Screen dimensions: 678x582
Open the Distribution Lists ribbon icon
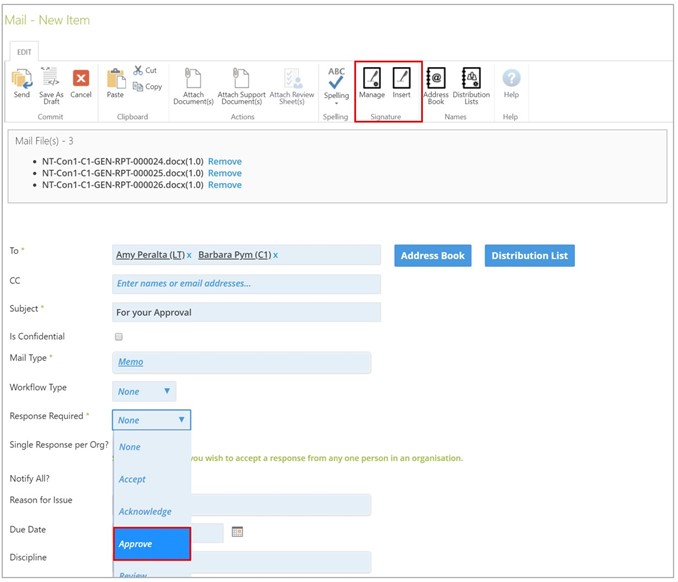pos(471,86)
